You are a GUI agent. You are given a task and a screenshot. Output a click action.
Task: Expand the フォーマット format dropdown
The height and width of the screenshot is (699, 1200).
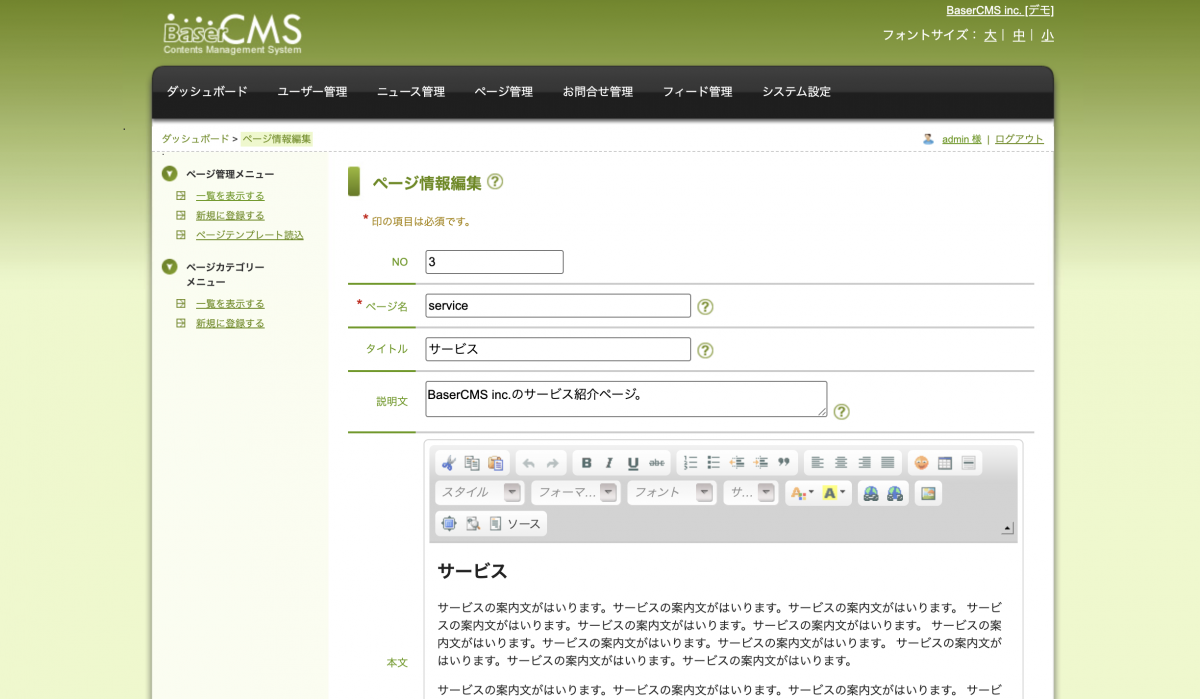pyautogui.click(x=575, y=493)
